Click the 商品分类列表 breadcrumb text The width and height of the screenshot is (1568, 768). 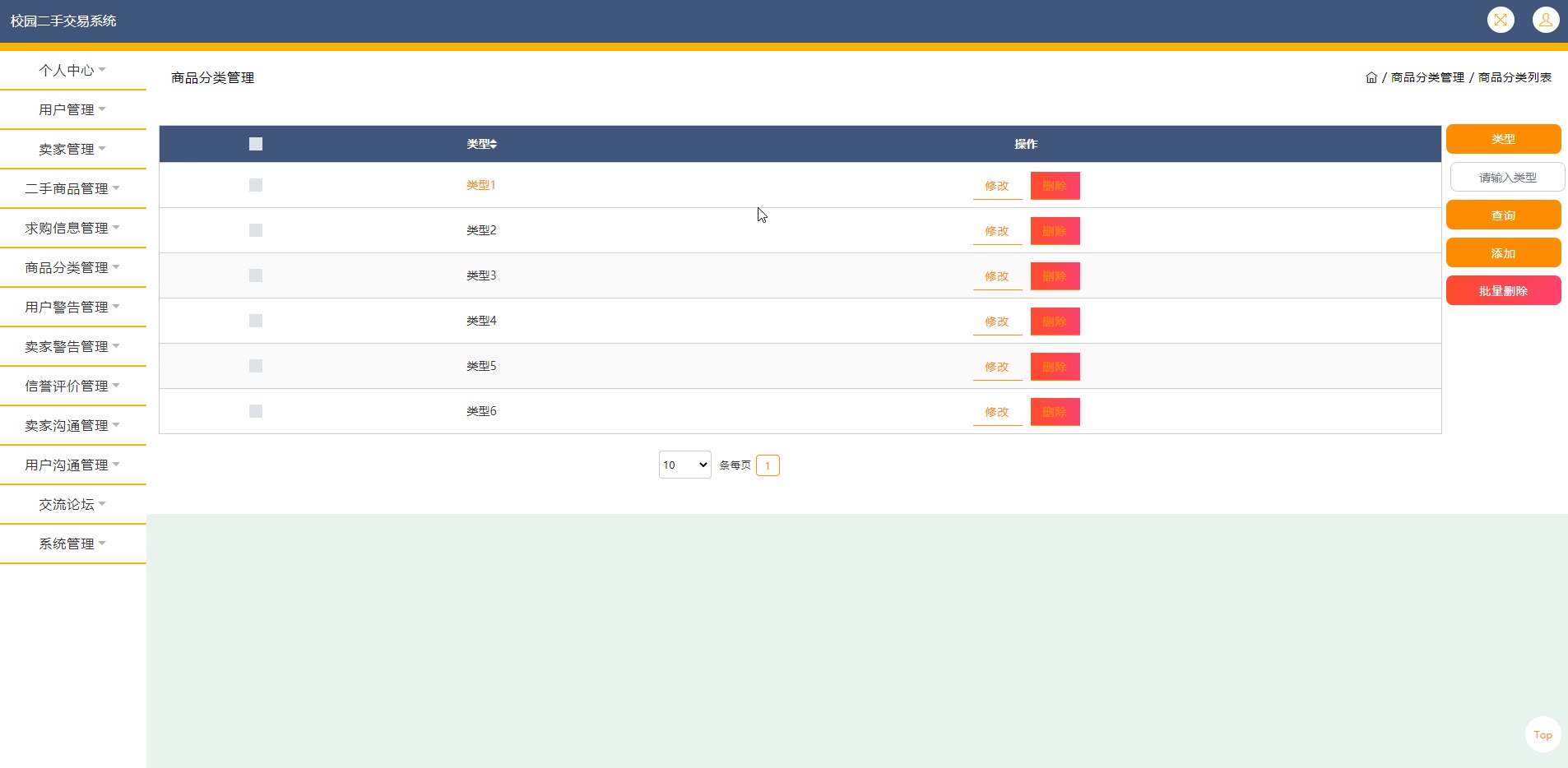tap(1515, 77)
